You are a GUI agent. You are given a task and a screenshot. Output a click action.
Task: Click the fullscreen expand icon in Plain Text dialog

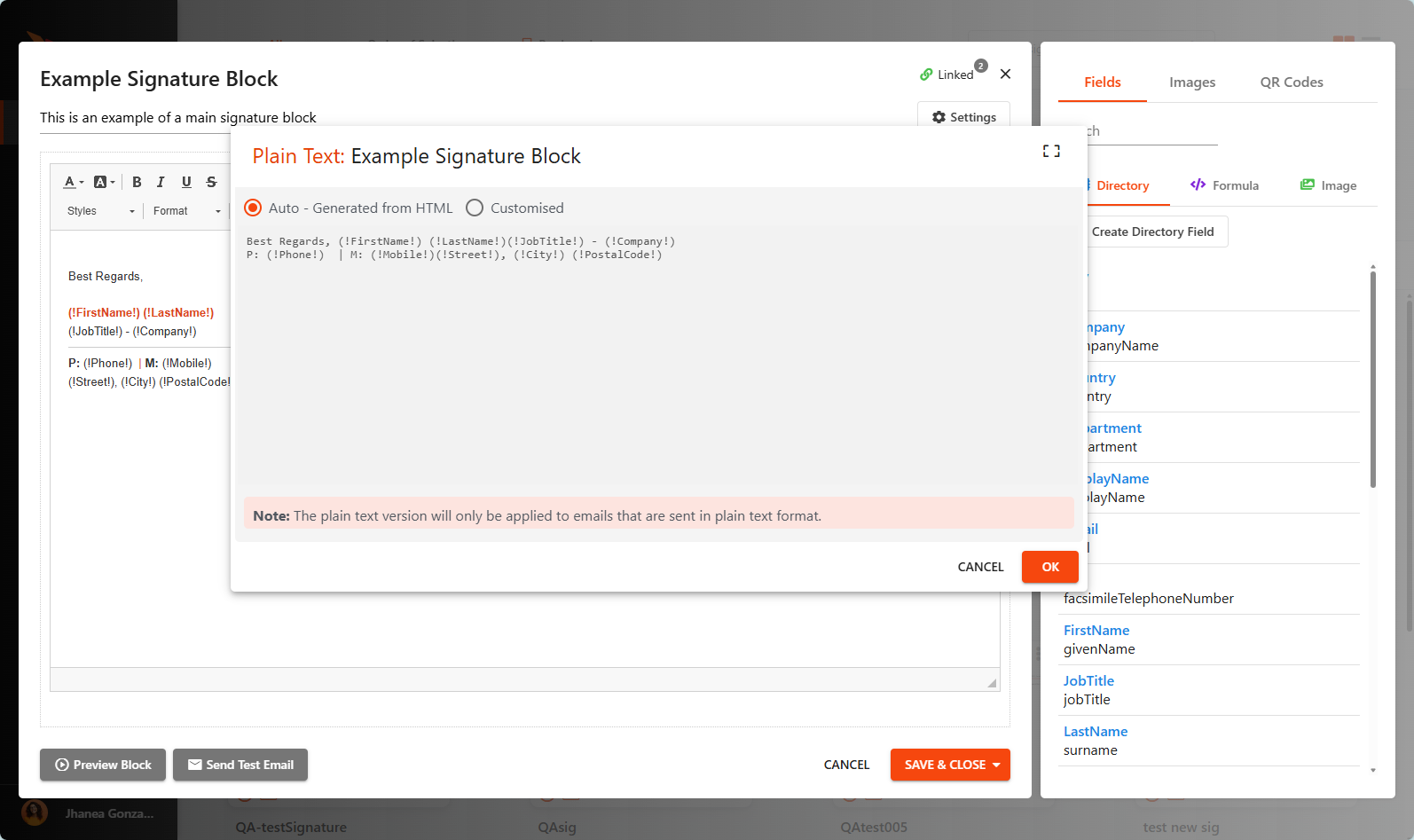[x=1051, y=152]
